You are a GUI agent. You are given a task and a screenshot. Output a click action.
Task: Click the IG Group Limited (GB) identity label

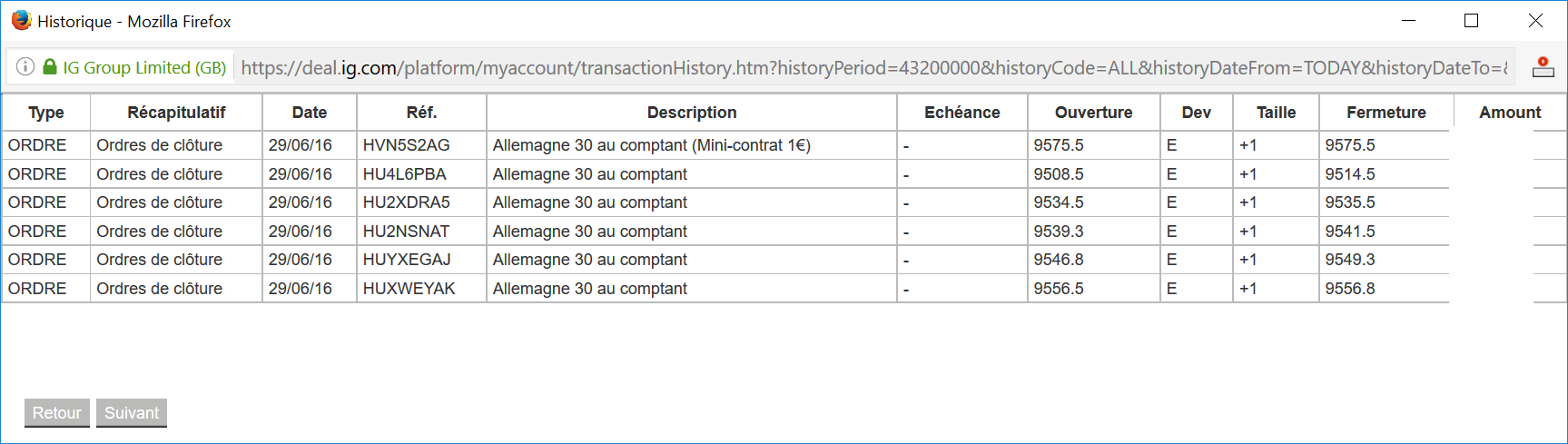[x=144, y=68]
